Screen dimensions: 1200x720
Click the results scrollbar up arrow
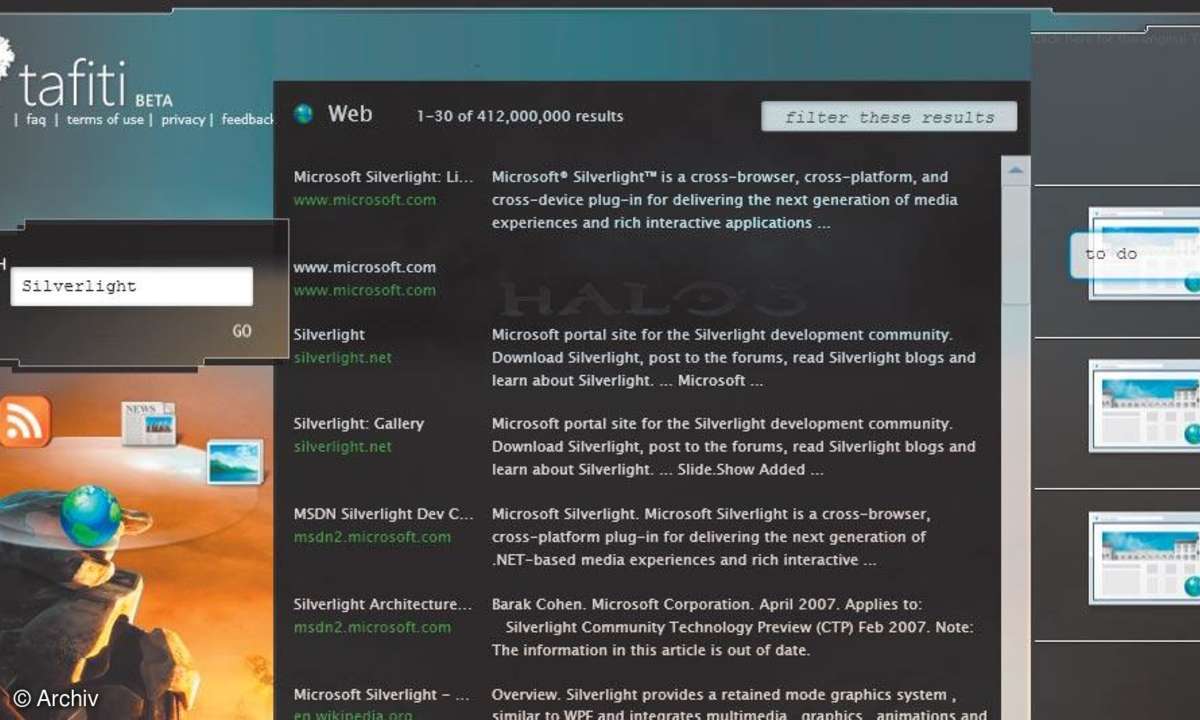coord(1016,171)
